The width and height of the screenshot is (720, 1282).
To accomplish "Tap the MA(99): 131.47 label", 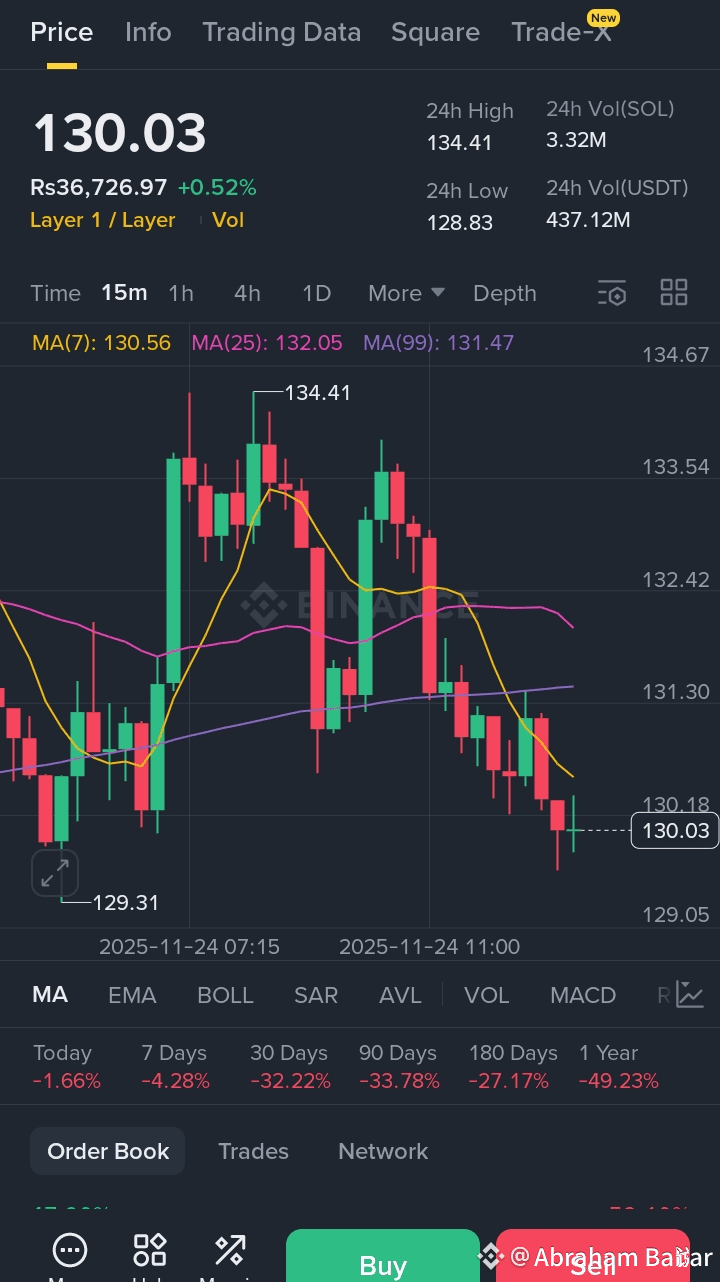I will pos(438,343).
